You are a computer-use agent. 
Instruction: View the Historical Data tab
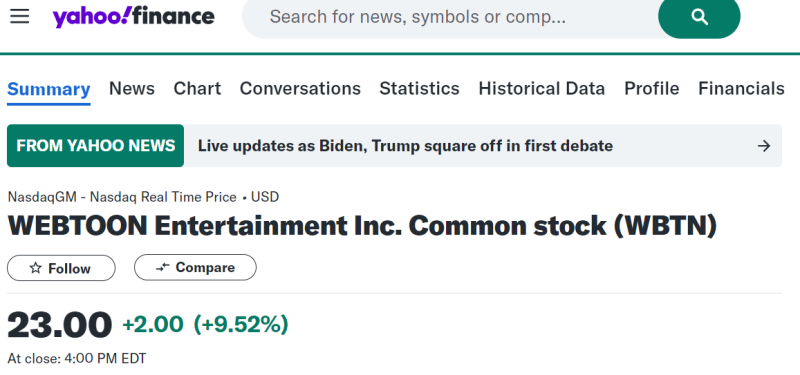point(542,89)
